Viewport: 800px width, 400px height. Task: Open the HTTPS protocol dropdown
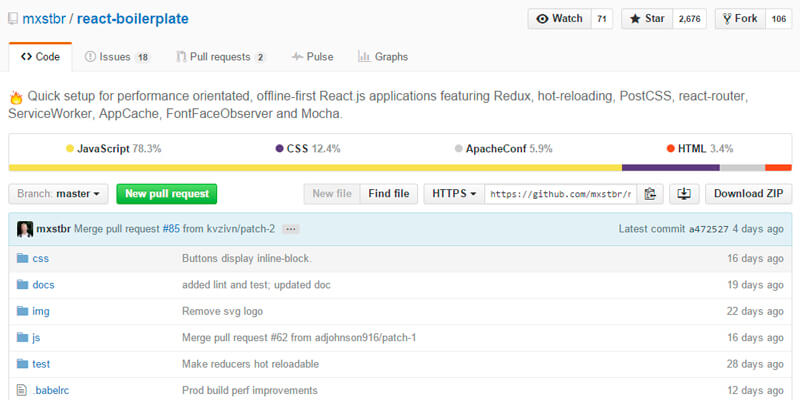pyautogui.click(x=453, y=194)
